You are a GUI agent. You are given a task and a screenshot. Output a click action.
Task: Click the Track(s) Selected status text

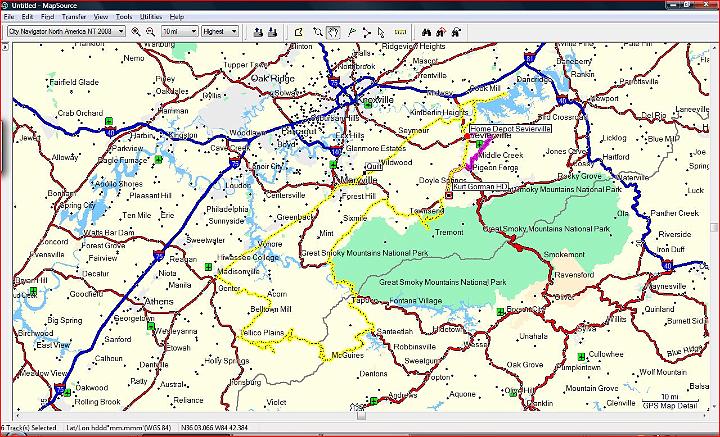[x=29, y=428]
